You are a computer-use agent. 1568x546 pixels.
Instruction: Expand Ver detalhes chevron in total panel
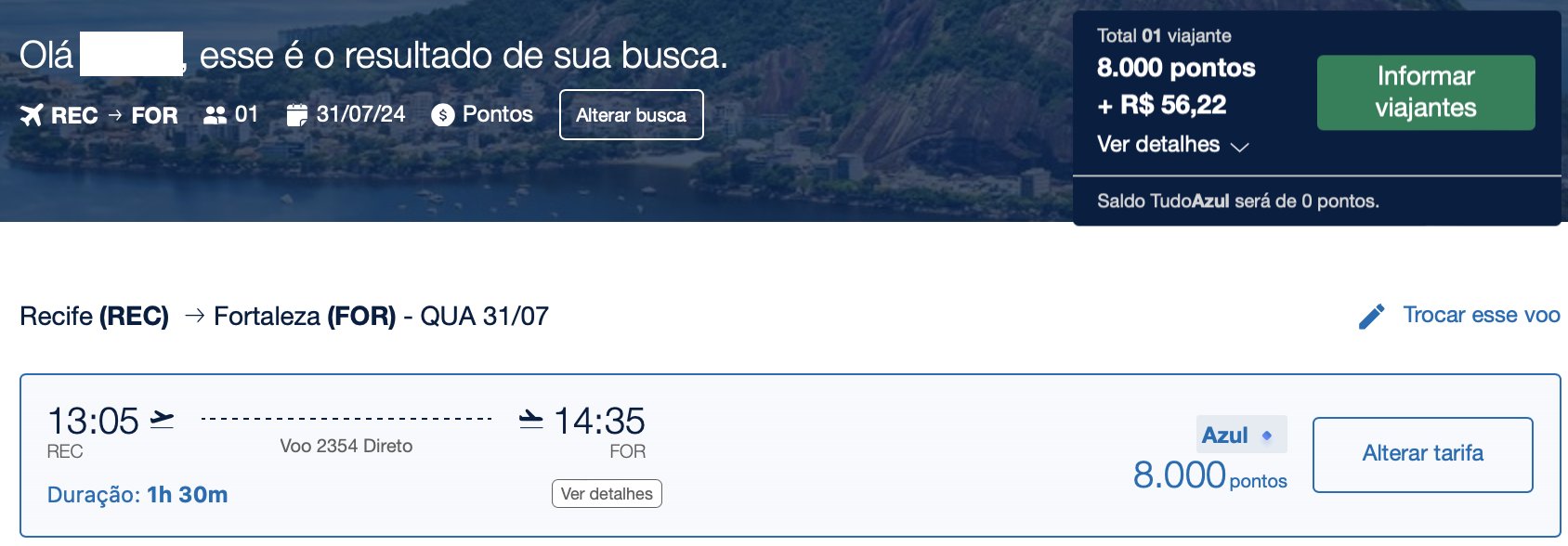[1239, 147]
